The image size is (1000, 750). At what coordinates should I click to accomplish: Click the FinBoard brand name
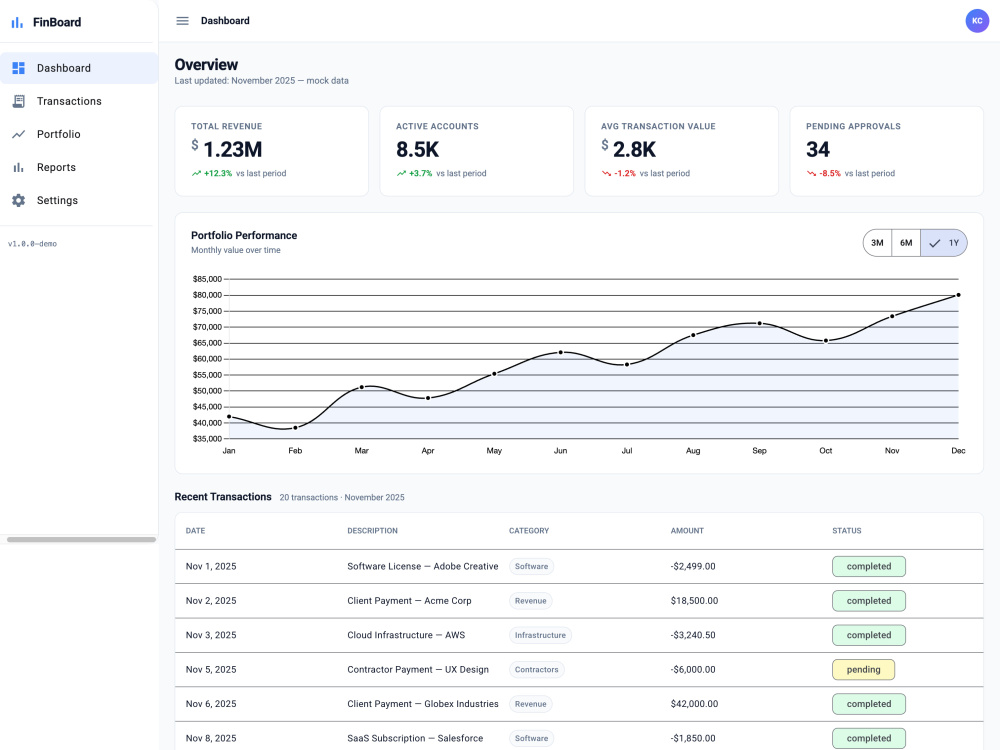(57, 22)
